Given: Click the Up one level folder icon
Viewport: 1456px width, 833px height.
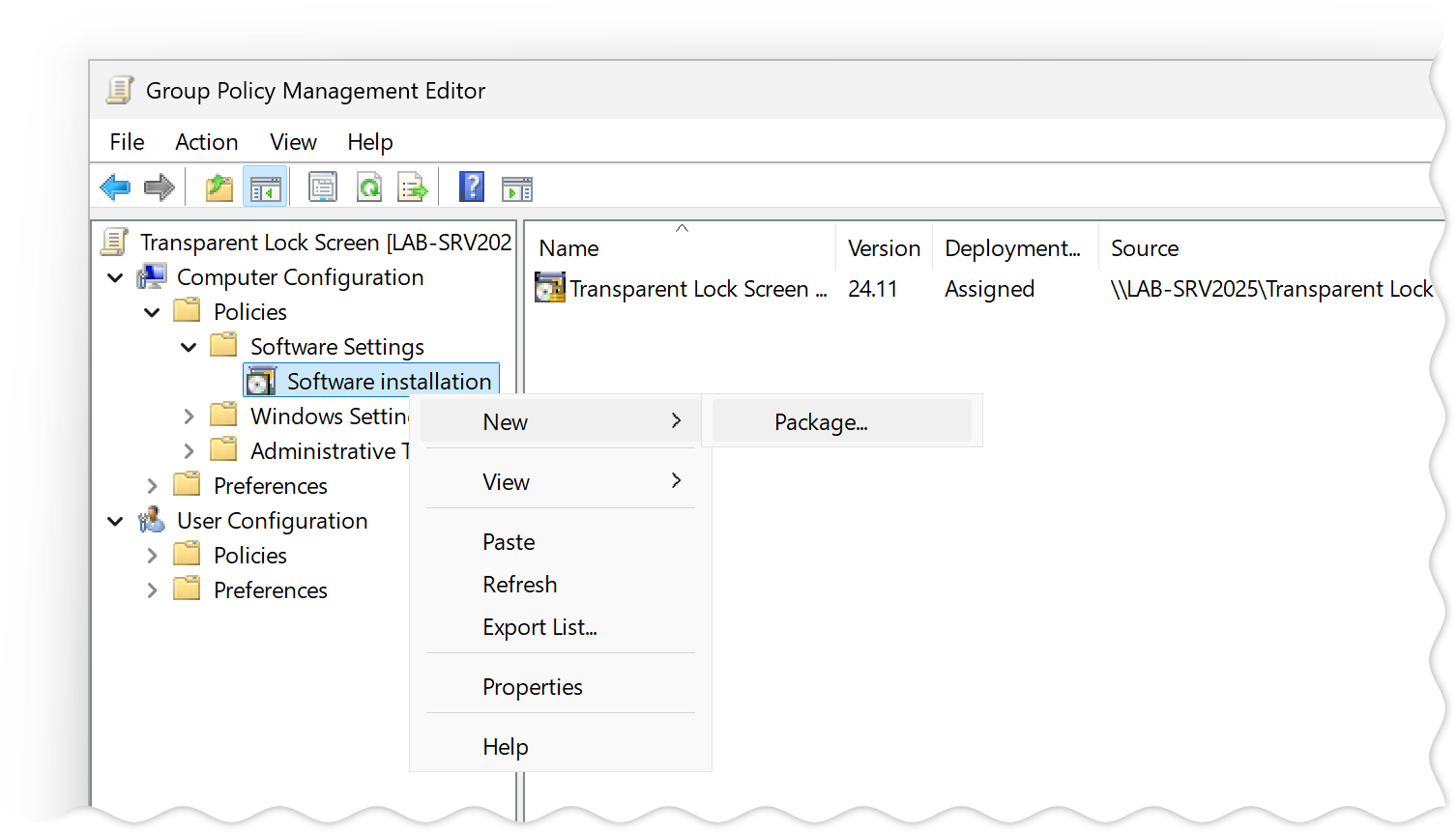Looking at the screenshot, I should pos(219,187).
